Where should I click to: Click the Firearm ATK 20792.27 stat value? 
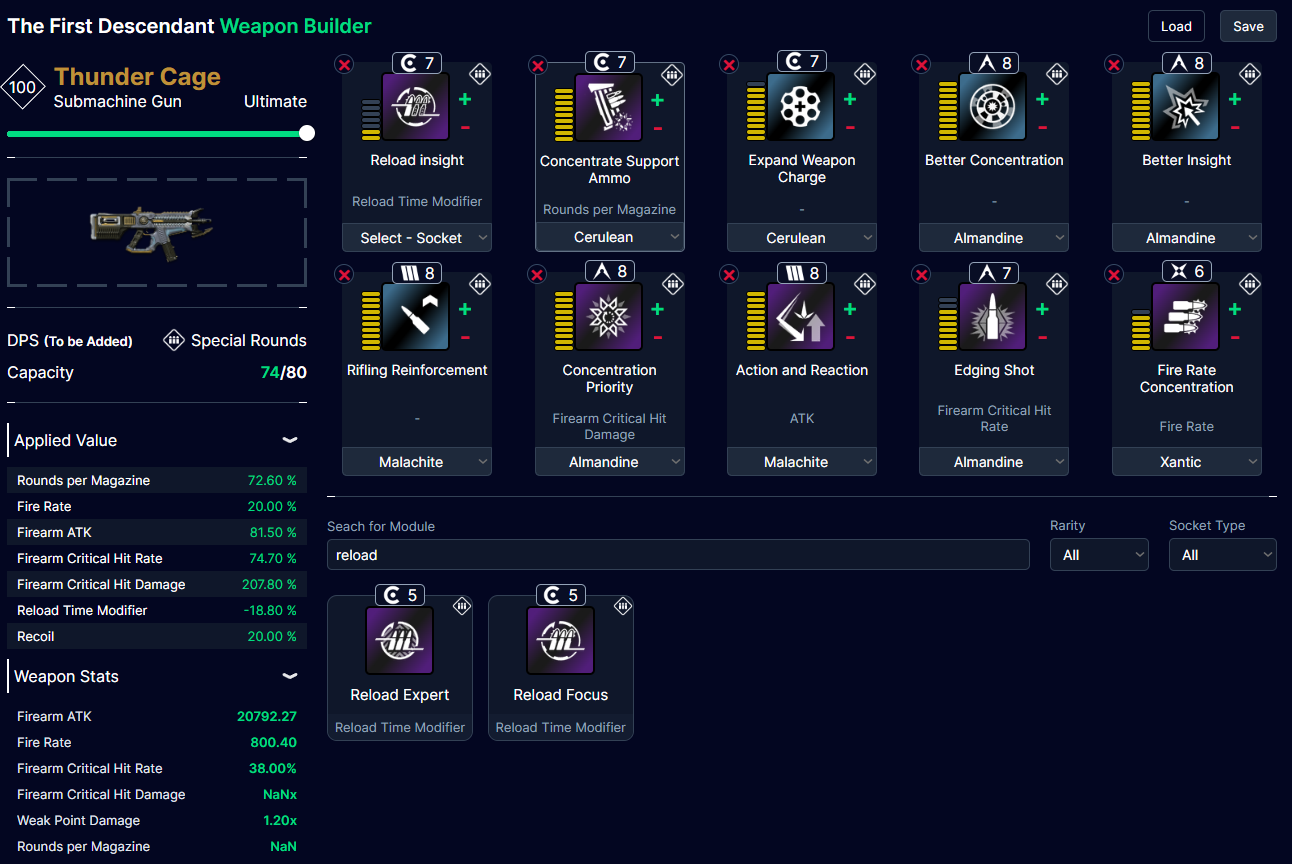tap(267, 717)
